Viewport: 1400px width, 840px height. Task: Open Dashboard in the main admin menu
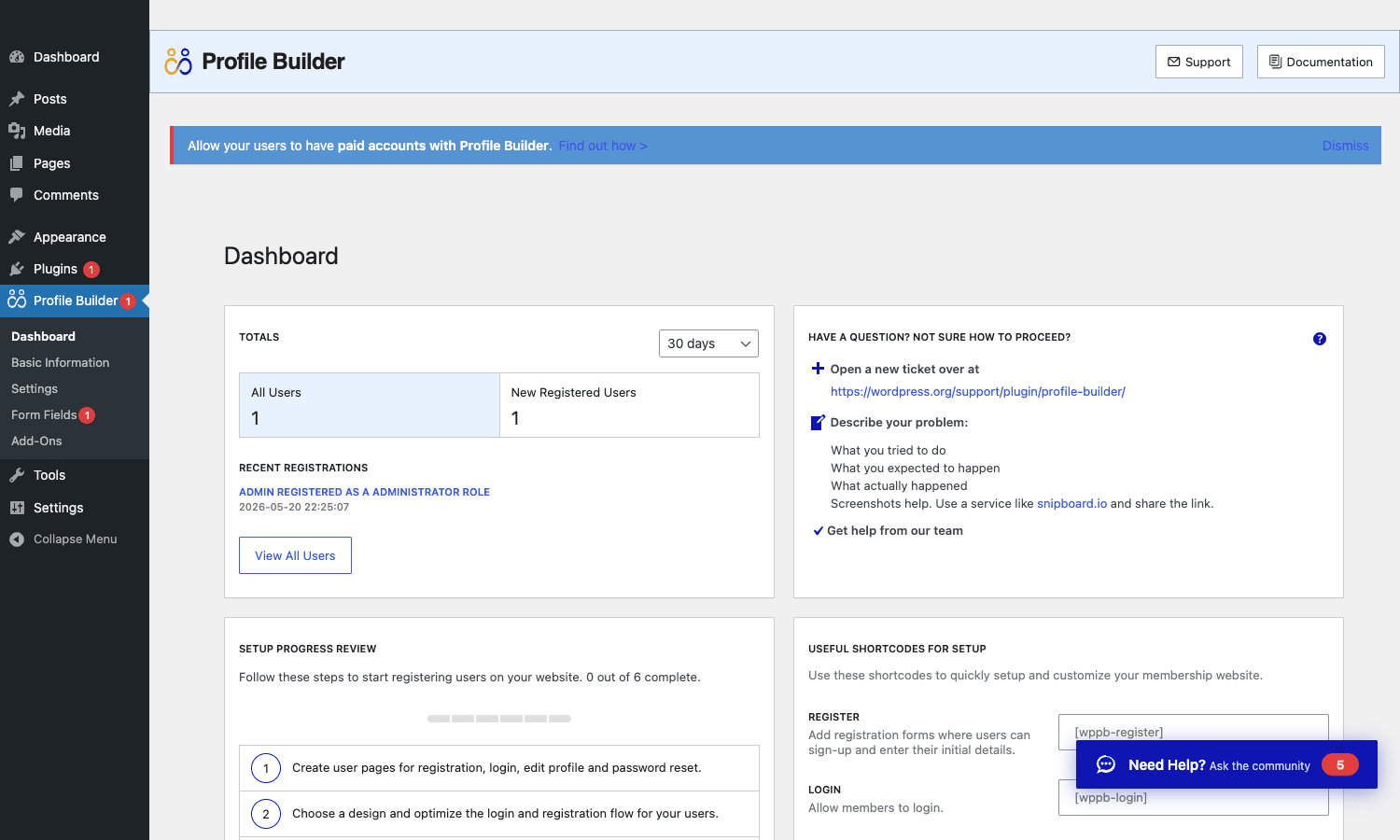pos(75,57)
